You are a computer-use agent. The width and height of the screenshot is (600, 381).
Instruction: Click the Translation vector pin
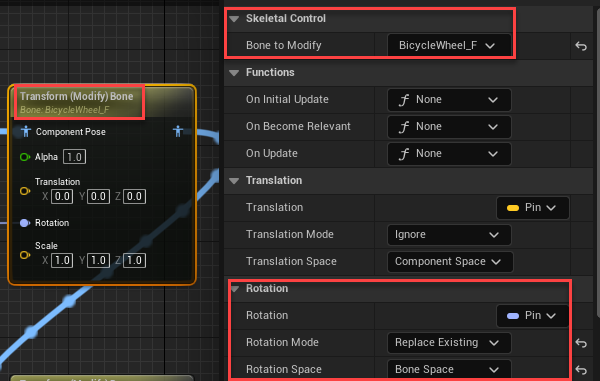(x=25, y=190)
